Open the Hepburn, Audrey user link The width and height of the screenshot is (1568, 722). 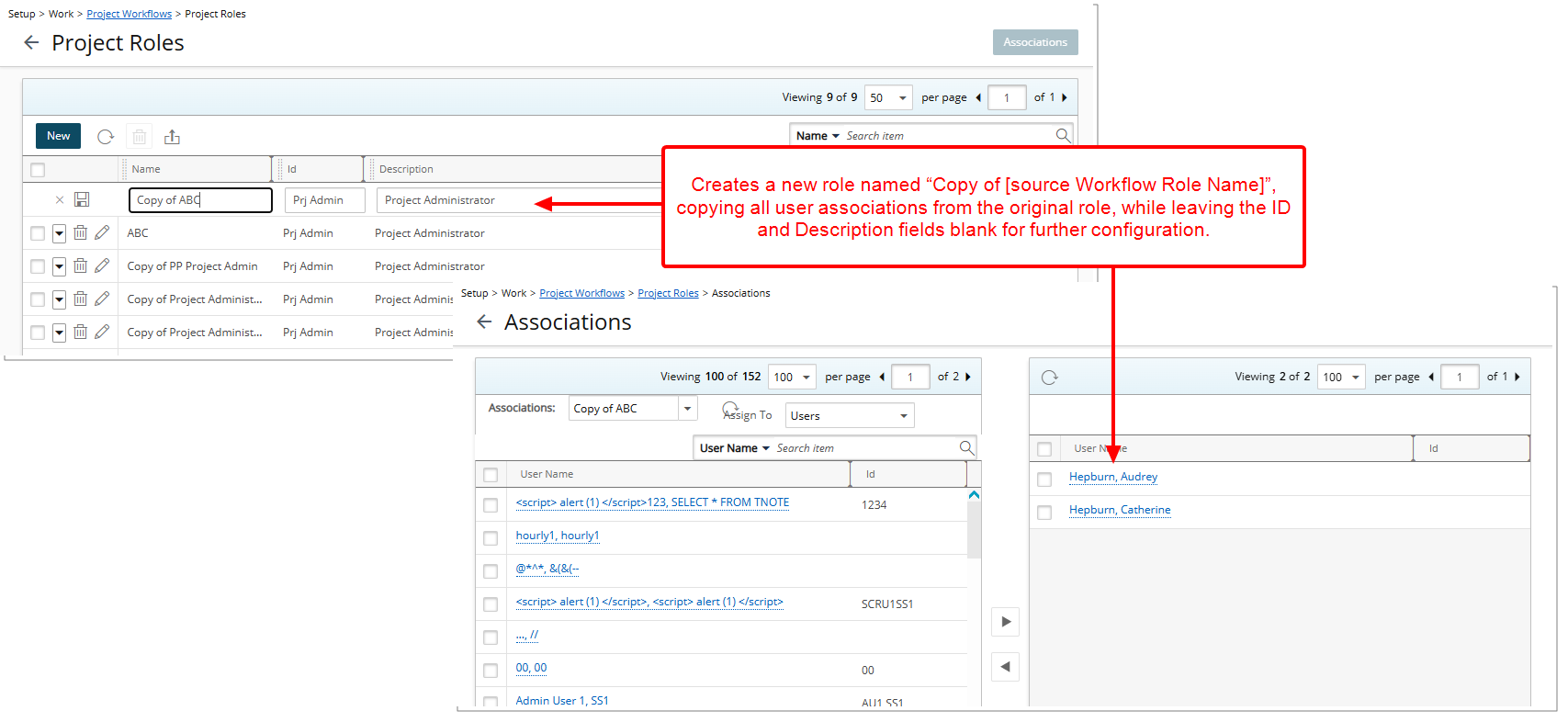pyautogui.click(x=1113, y=477)
